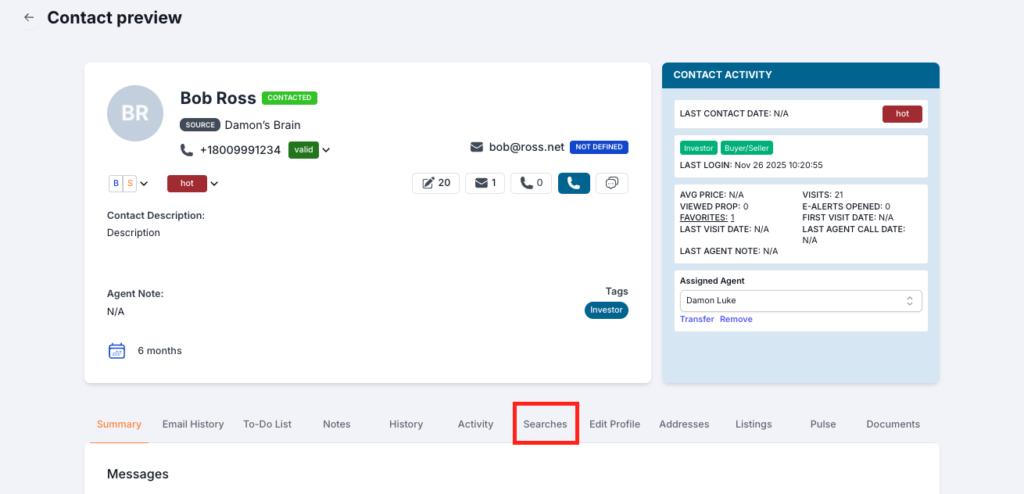Open the Searches tab
This screenshot has height=494, width=1024.
pyautogui.click(x=545, y=424)
